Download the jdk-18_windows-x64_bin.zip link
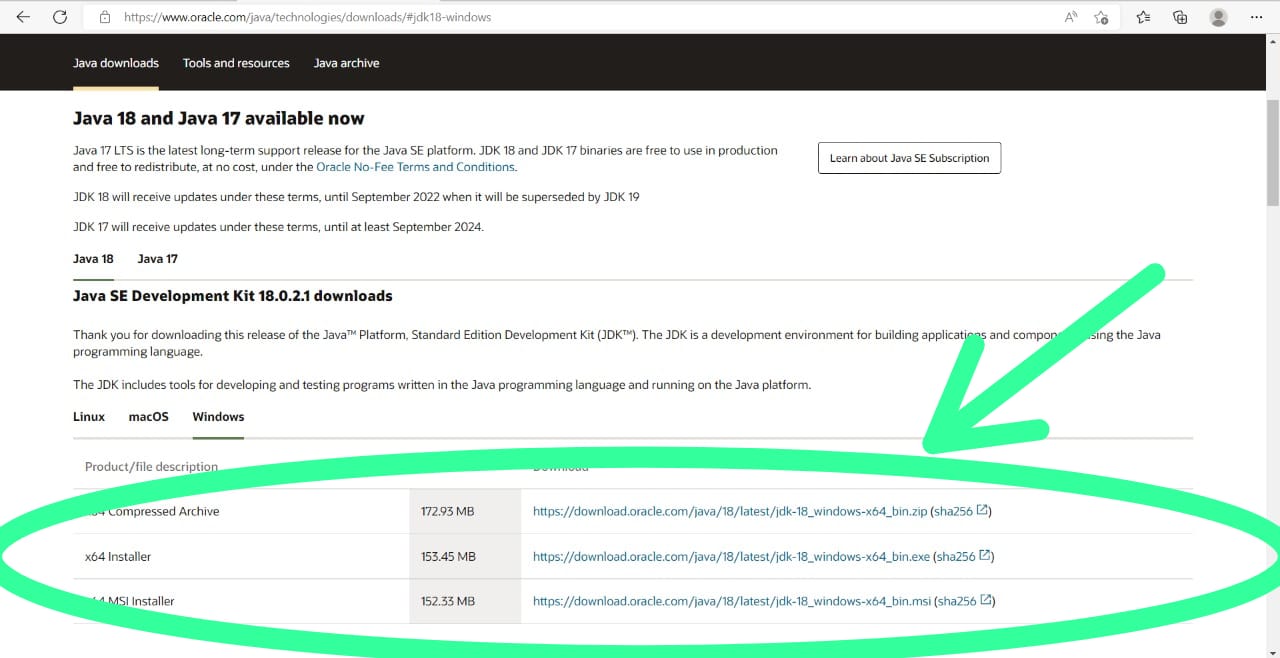 pos(729,511)
